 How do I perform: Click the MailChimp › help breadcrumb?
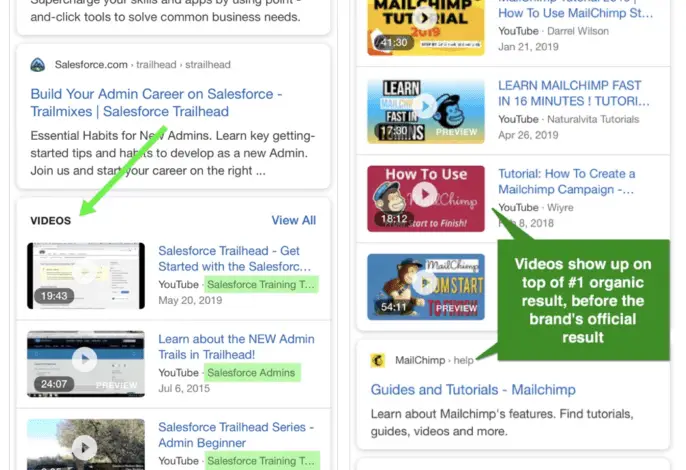434,360
